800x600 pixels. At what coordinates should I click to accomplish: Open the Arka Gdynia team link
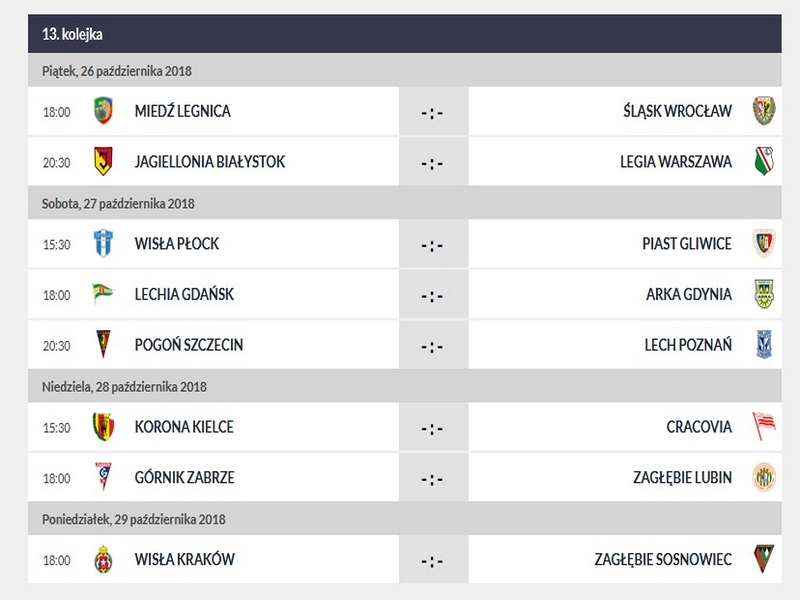[689, 294]
